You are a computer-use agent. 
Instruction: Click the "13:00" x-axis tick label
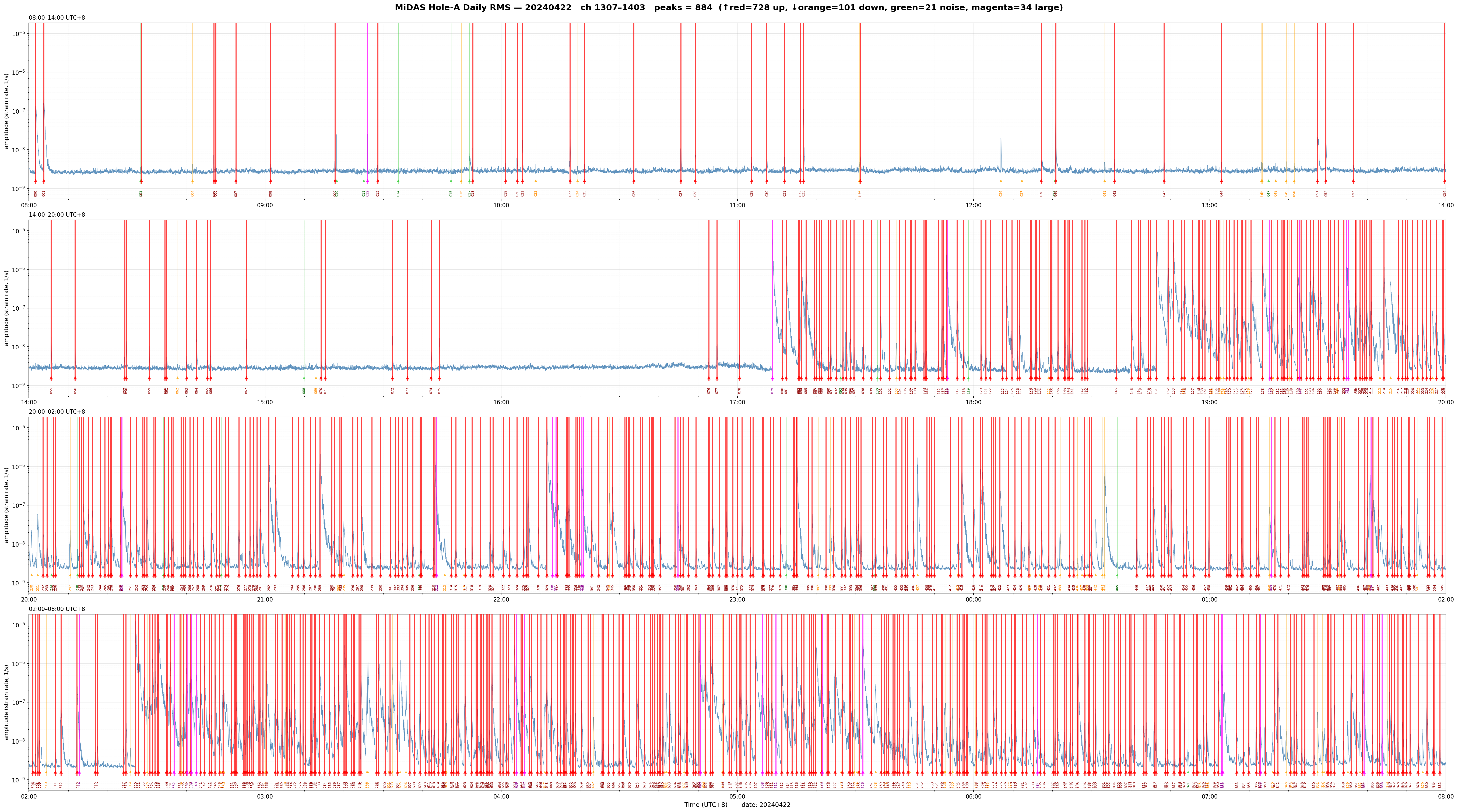coord(1210,205)
